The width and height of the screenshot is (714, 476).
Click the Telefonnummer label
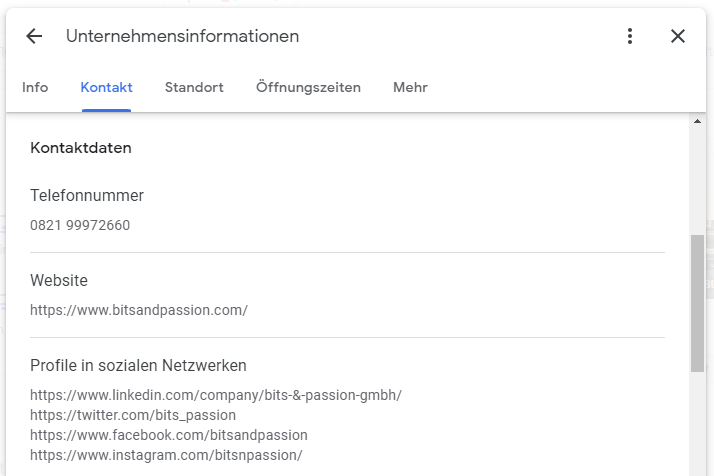click(x=87, y=195)
